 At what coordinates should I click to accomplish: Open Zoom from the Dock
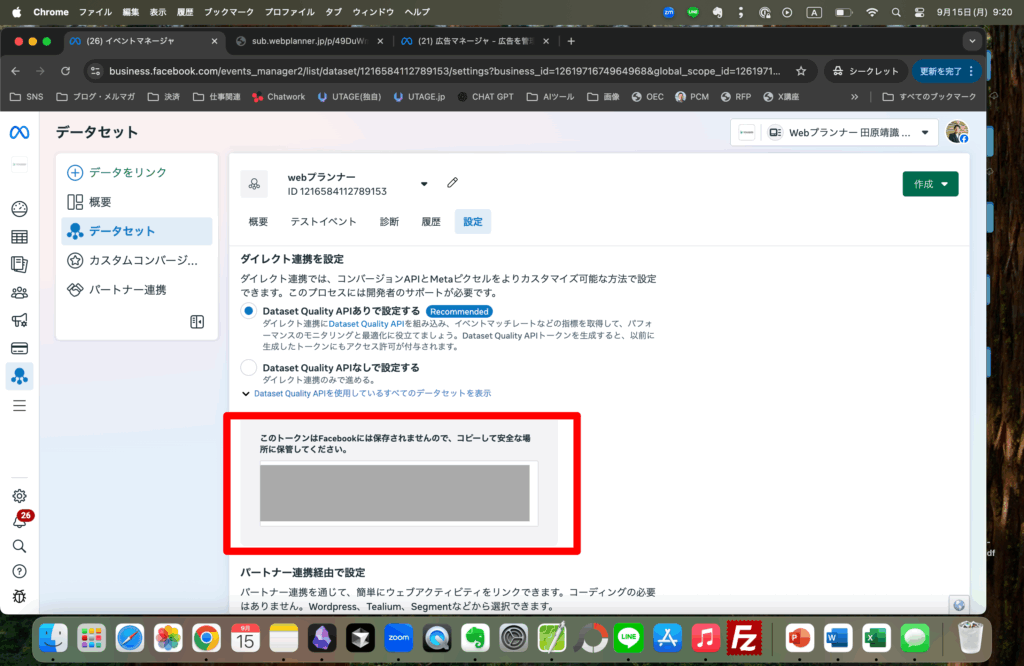(x=398, y=638)
